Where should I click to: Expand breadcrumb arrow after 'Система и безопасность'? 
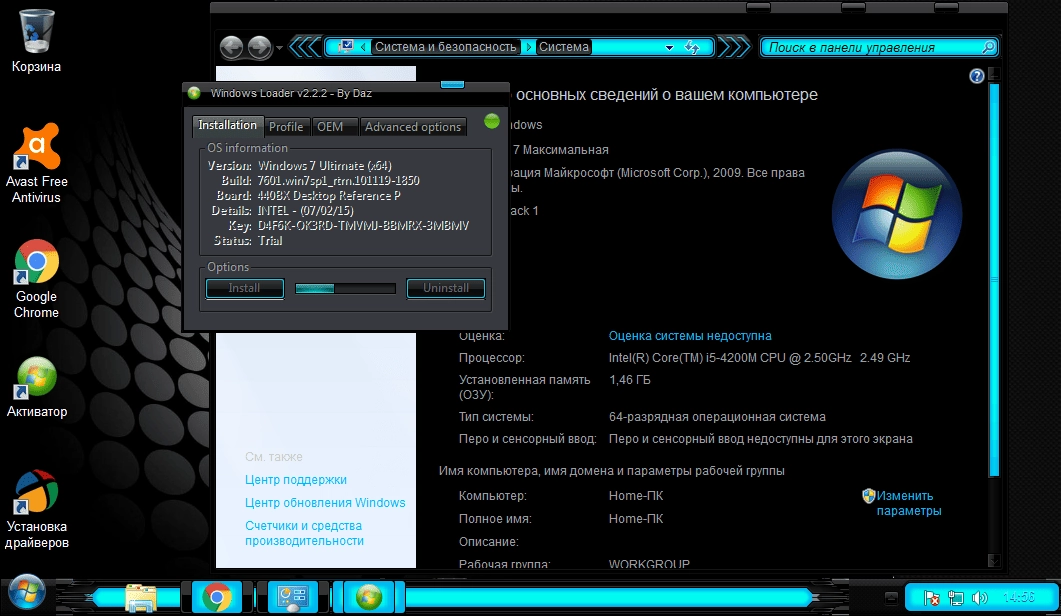528,47
